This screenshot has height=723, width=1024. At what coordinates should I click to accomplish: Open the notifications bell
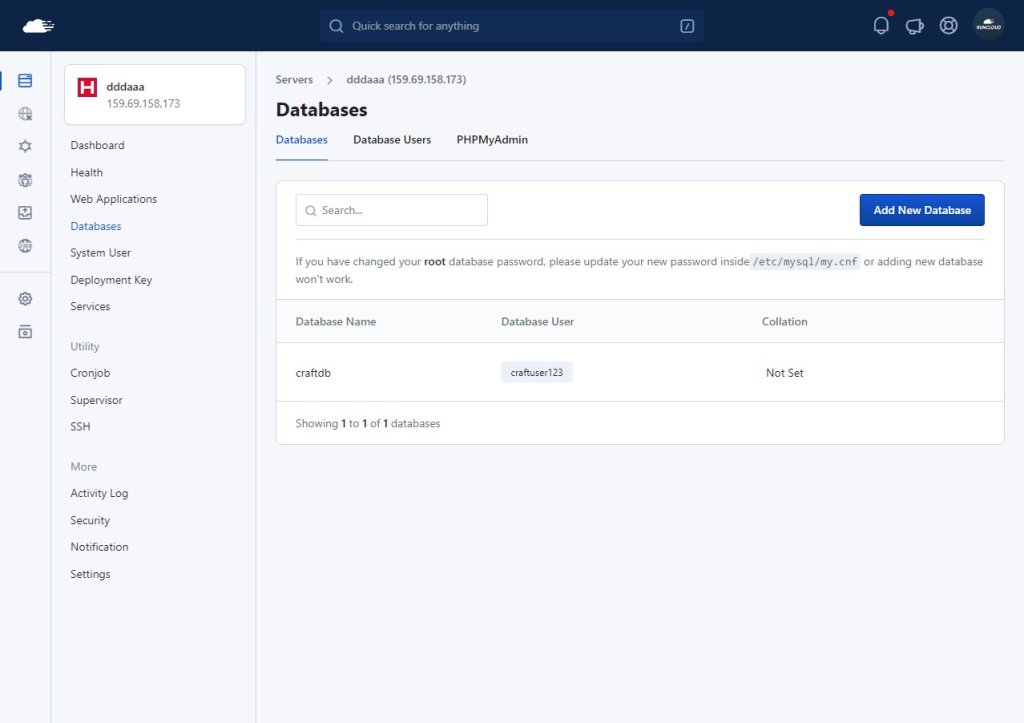[881, 25]
